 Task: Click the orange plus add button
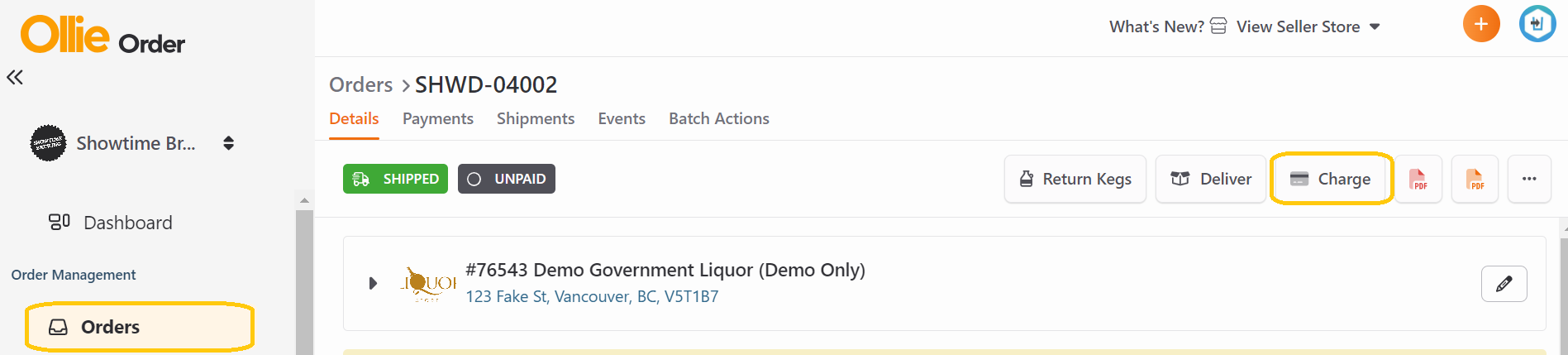pyautogui.click(x=1480, y=24)
